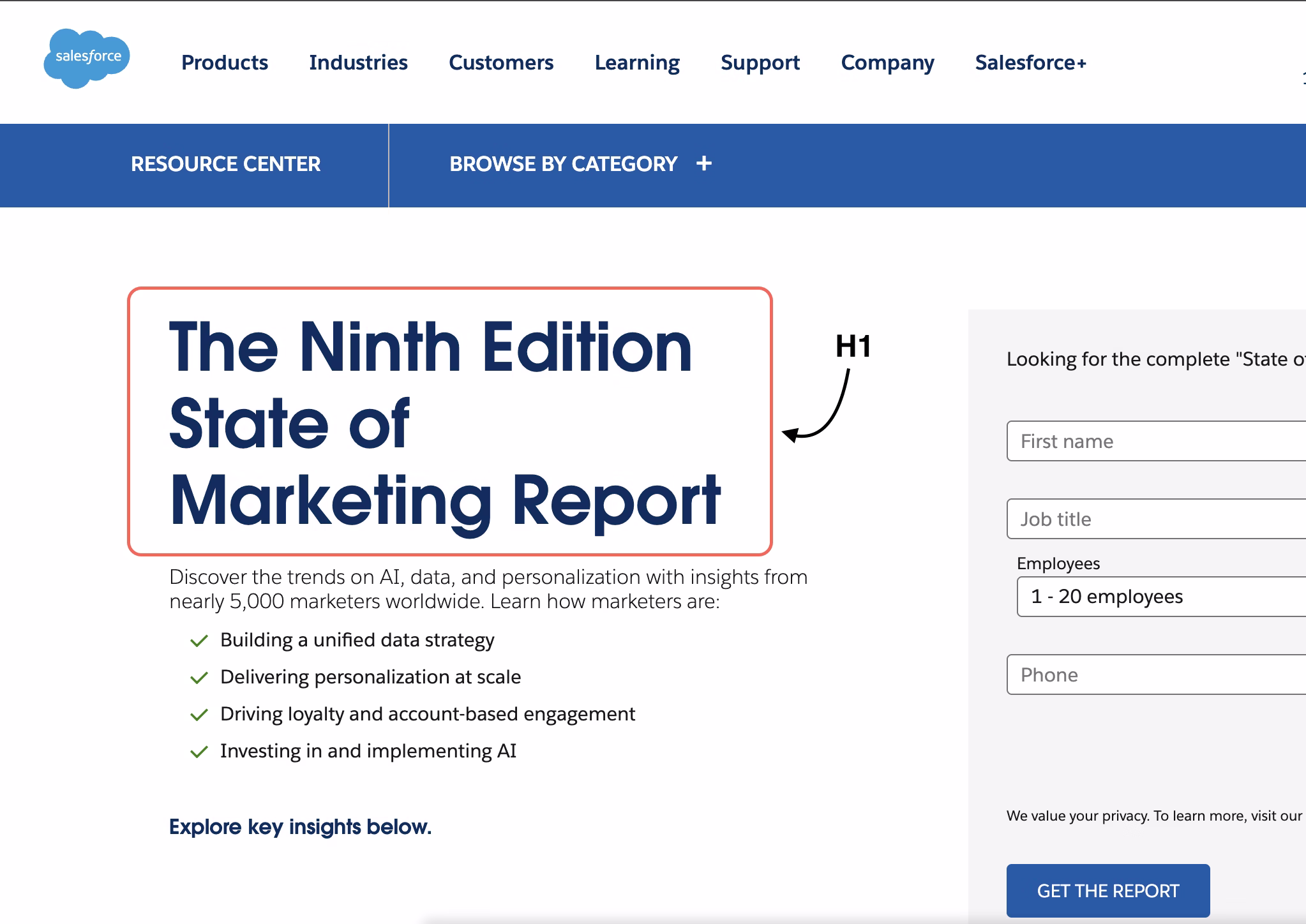Click the plus icon next to Browse by Category
Image resolution: width=1306 pixels, height=924 pixels.
point(704,163)
